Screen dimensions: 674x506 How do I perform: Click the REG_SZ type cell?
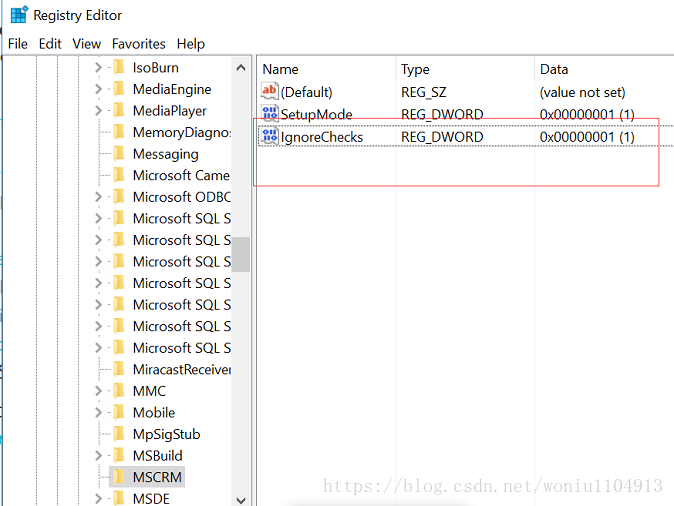pyautogui.click(x=423, y=92)
